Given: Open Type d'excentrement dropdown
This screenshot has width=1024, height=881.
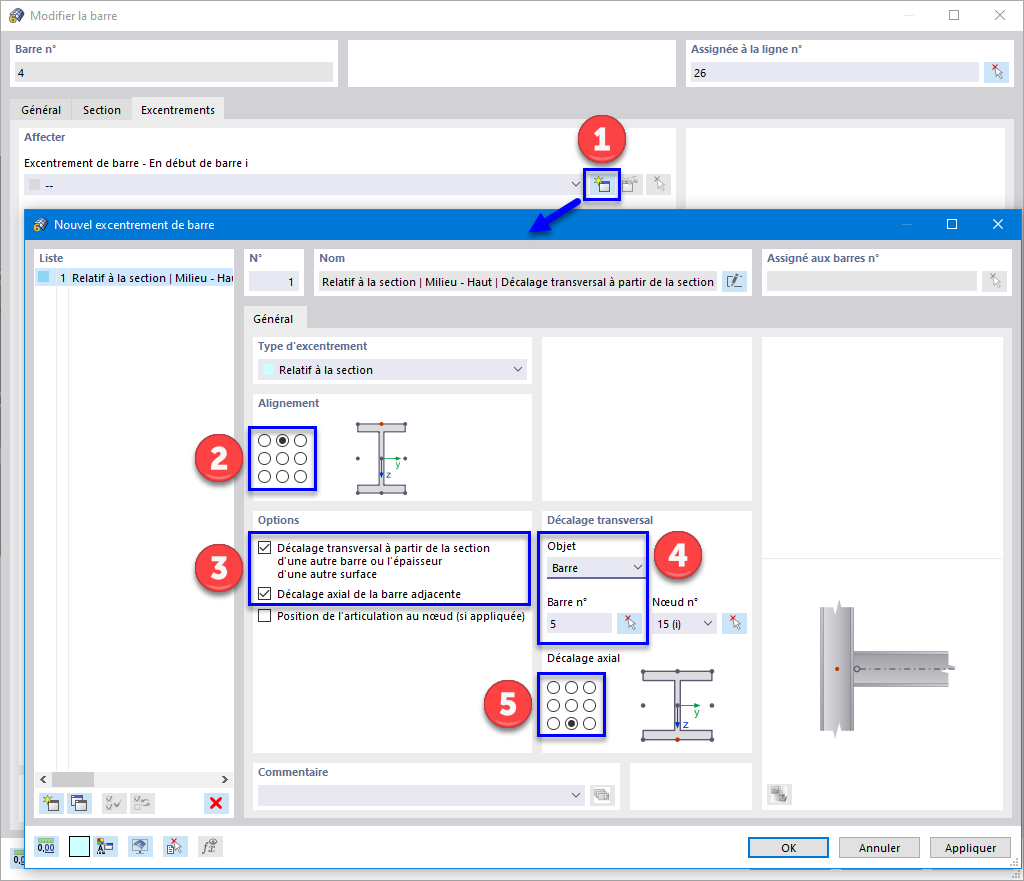Looking at the screenshot, I should (x=392, y=370).
